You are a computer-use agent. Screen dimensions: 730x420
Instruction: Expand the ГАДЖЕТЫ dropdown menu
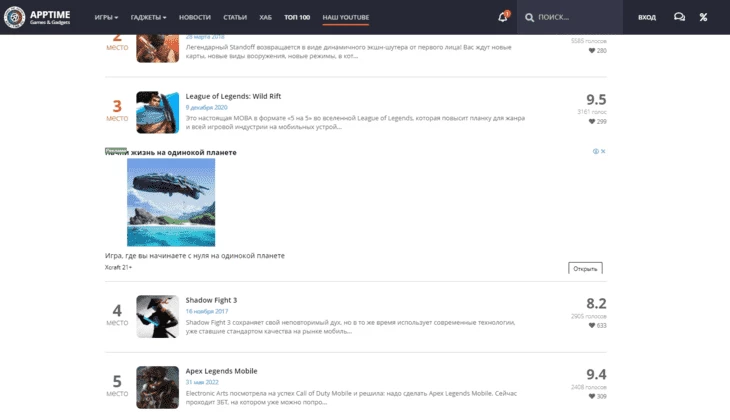pyautogui.click(x=148, y=17)
